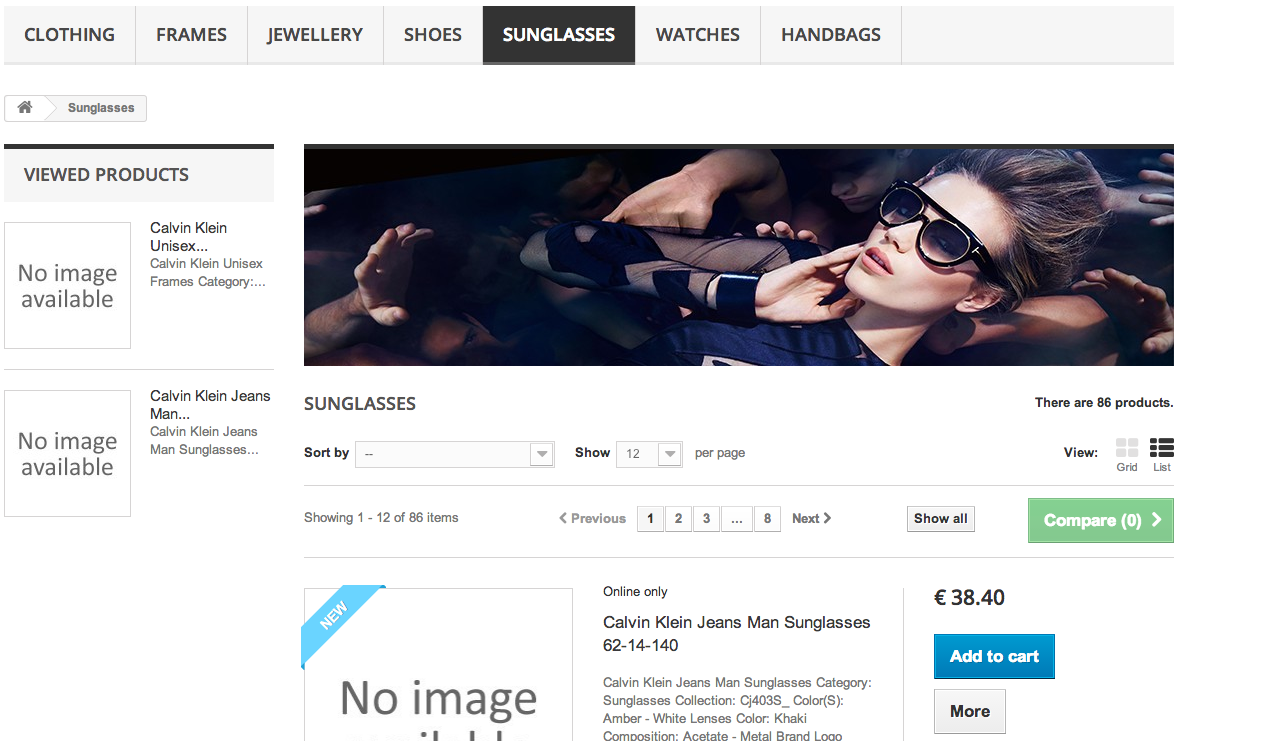Viewport: 1287px width, 741px height.
Task: Open the Sort by dropdown
Action: [454, 454]
